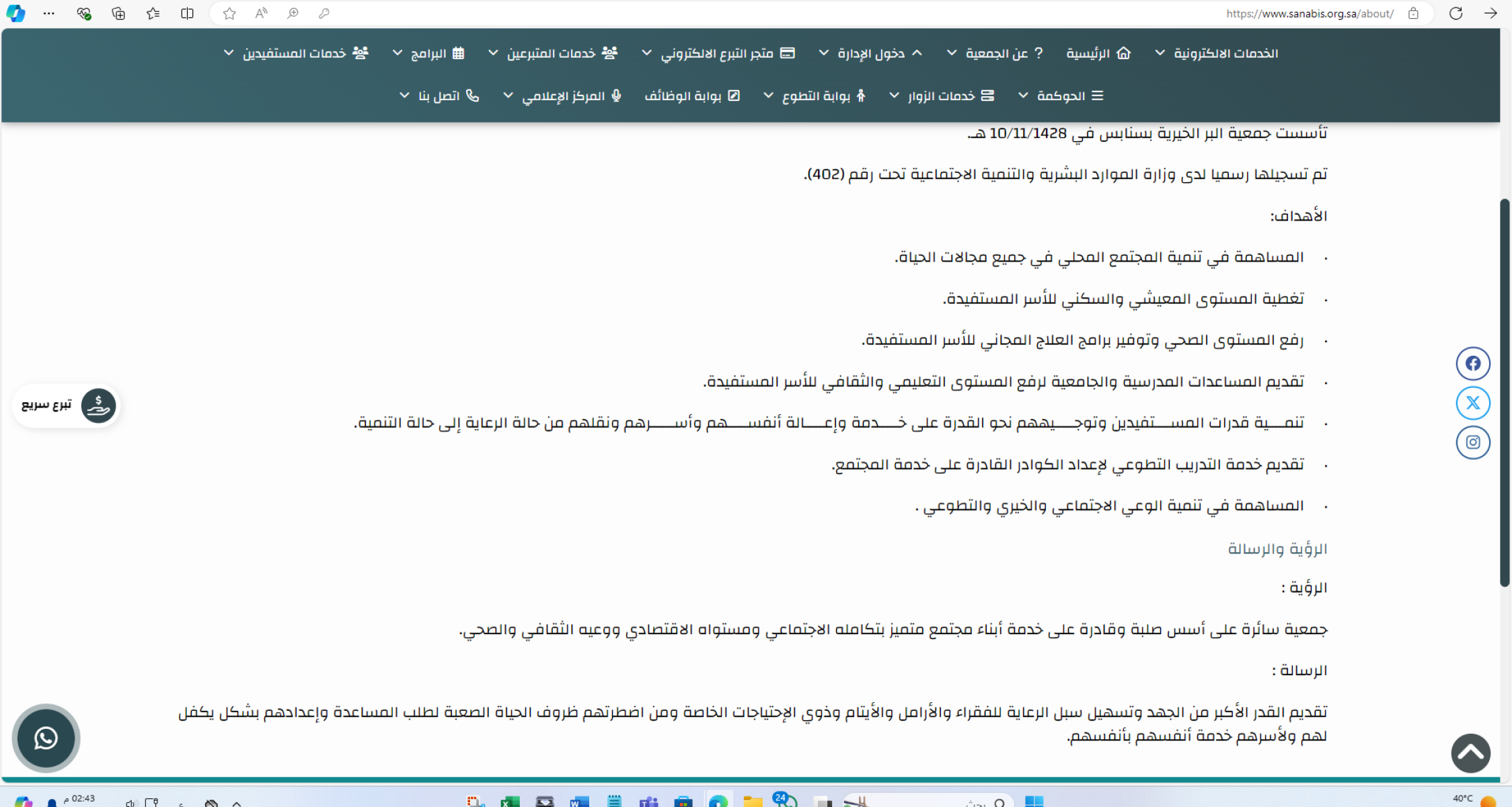Expand the خدمات المستفيدين dropdown
Image resolution: width=1512 pixels, height=807 pixels.
[296, 53]
